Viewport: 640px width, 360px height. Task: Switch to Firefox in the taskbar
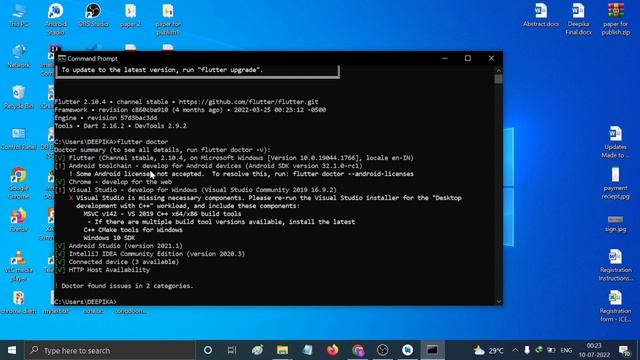(x=333, y=350)
